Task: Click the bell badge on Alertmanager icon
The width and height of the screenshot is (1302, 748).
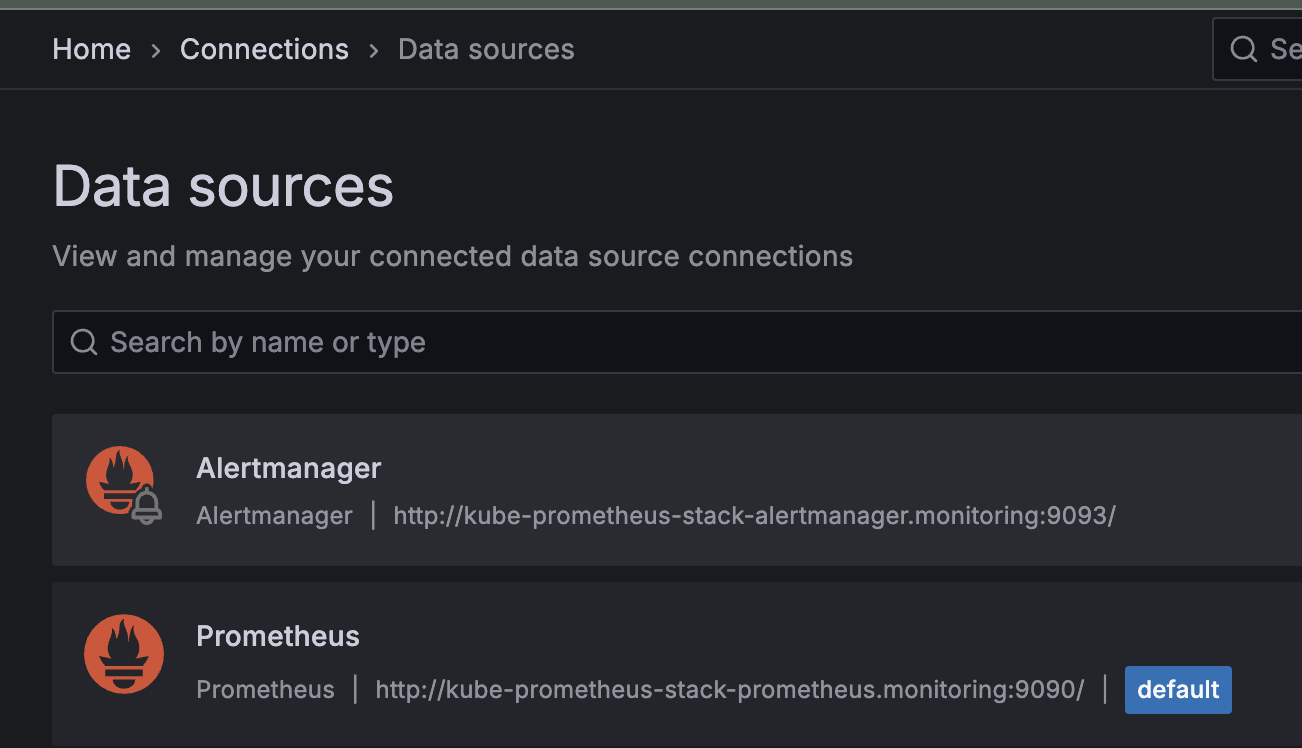Action: coord(147,506)
